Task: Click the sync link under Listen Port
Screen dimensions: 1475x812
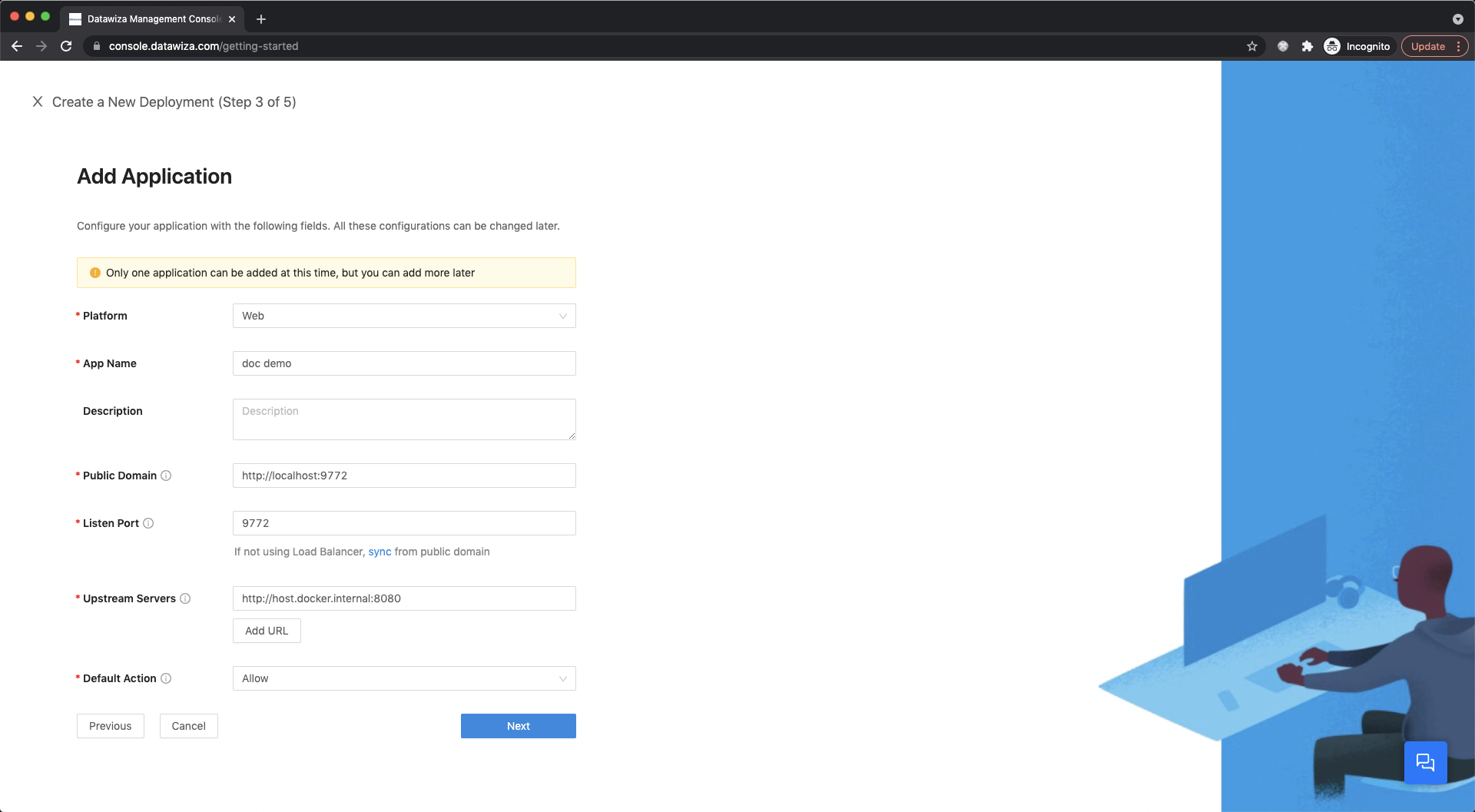Action: click(380, 552)
